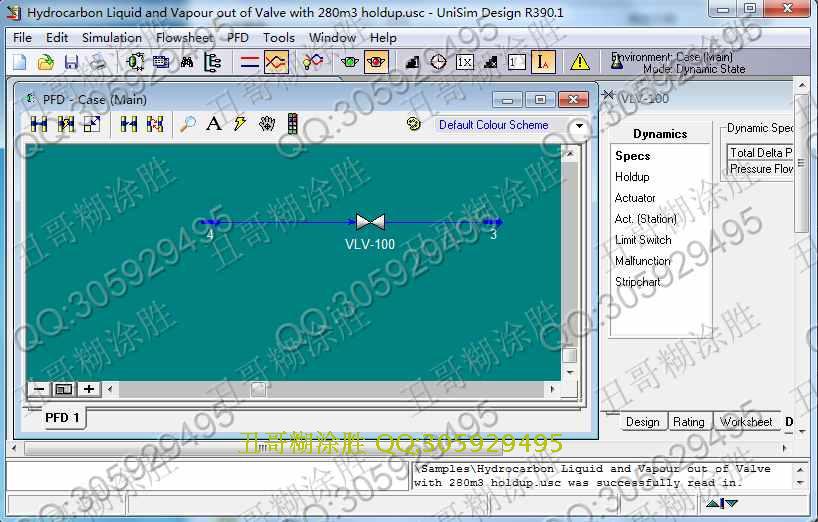
Task: Open the Simulation menu
Action: [112, 38]
